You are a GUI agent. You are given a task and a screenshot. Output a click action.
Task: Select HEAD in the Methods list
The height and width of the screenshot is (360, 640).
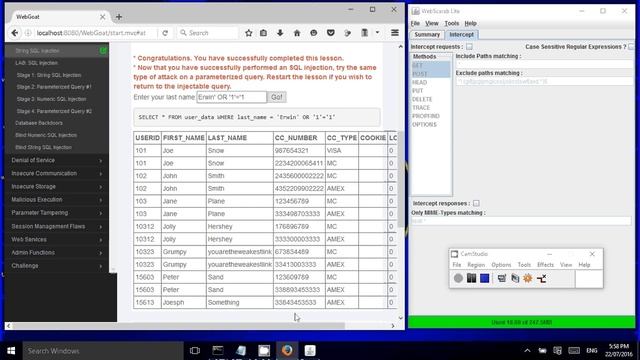431,82
